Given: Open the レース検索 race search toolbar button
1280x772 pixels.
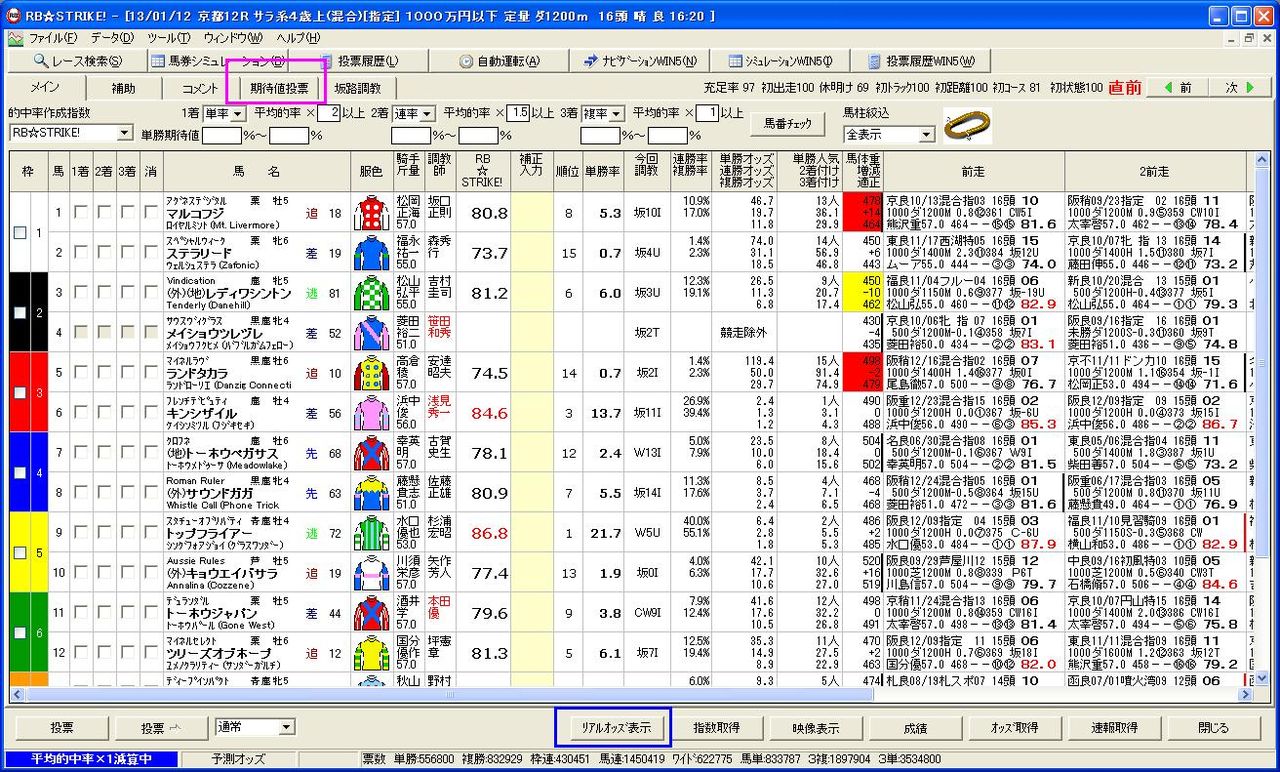Looking at the screenshot, I should point(76,61).
